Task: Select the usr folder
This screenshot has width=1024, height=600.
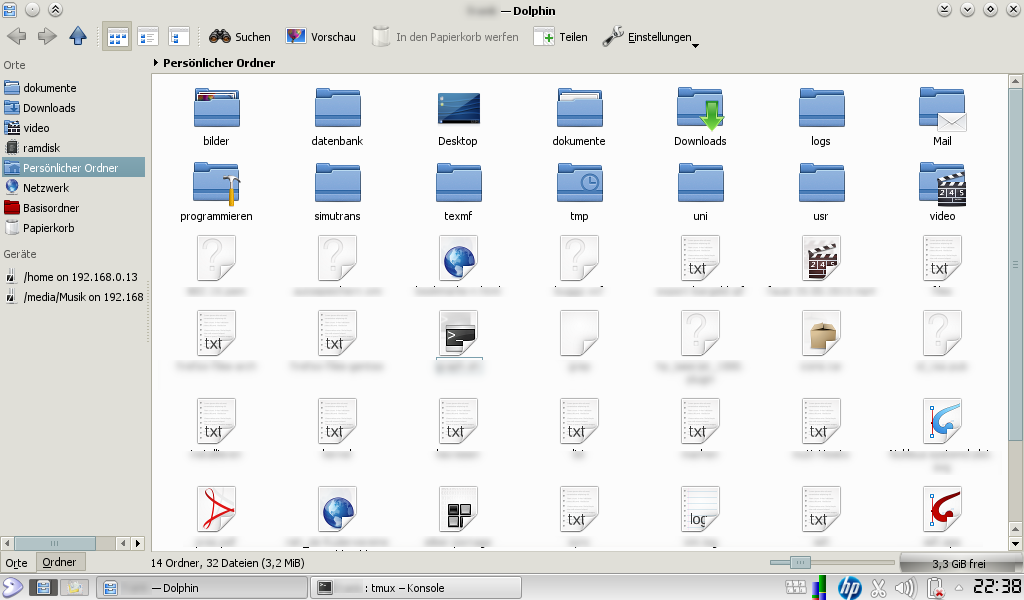Action: [821, 191]
